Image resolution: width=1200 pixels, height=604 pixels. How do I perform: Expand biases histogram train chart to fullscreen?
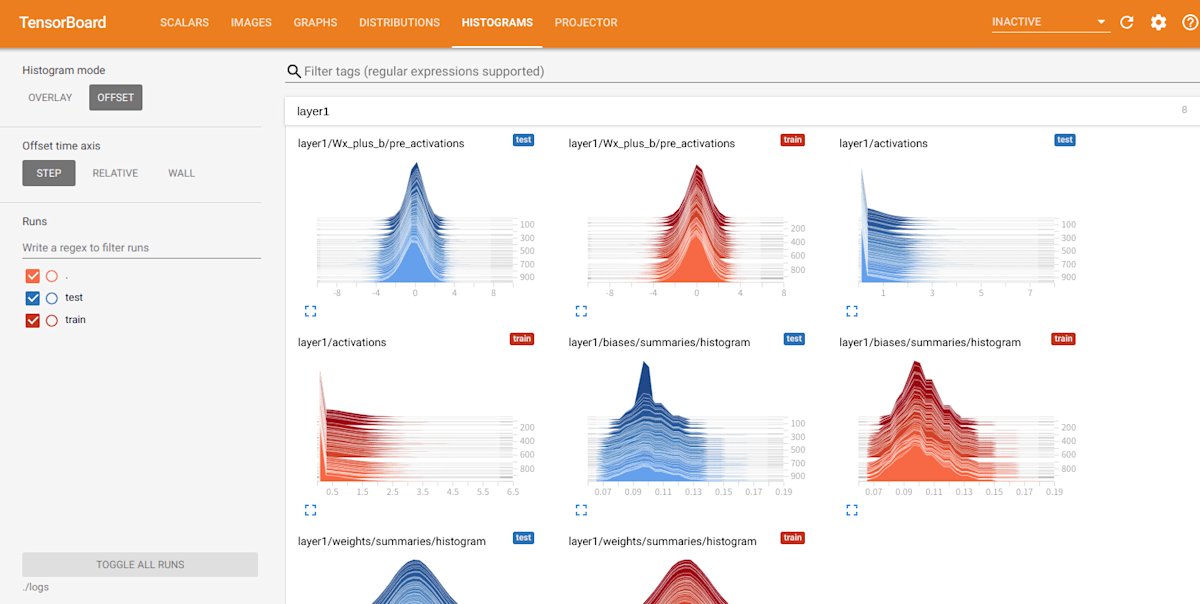(x=852, y=510)
